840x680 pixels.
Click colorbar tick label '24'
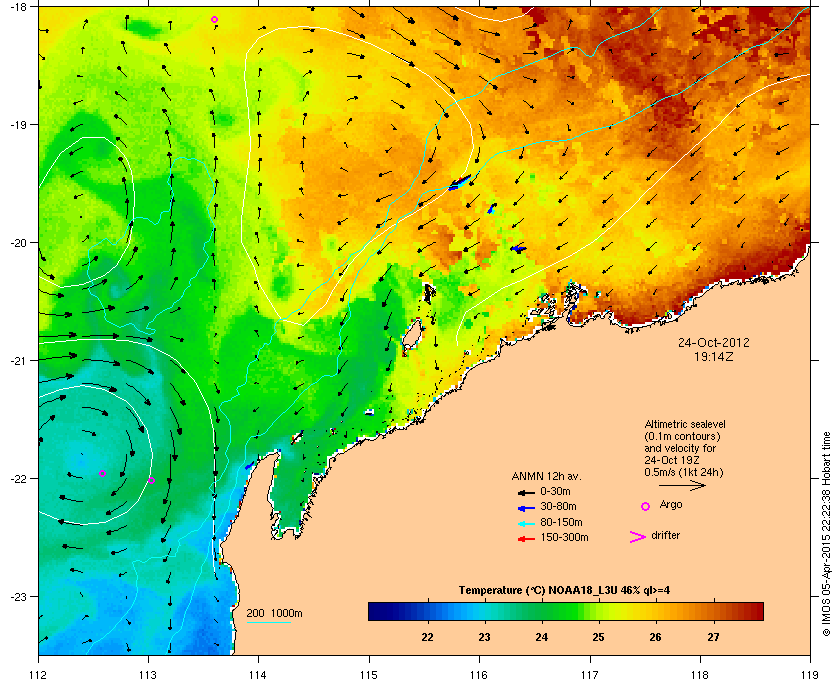(542, 637)
